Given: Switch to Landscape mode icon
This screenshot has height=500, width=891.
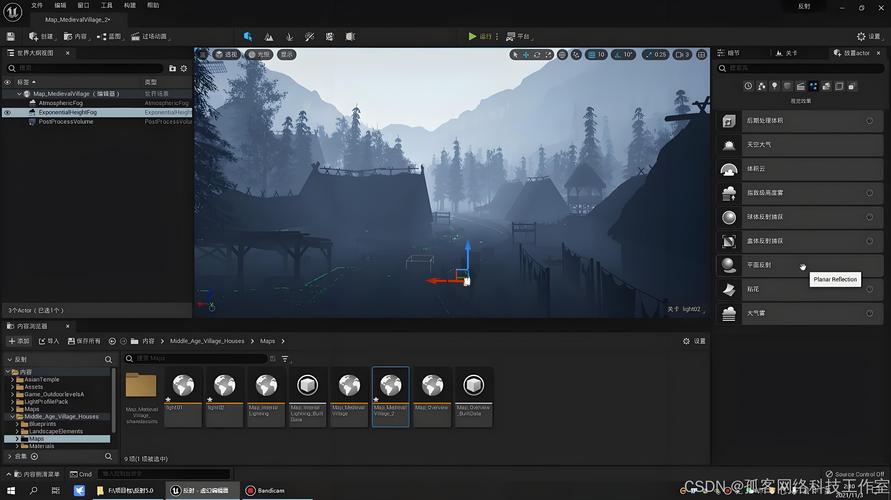Looking at the screenshot, I should click(269, 36).
